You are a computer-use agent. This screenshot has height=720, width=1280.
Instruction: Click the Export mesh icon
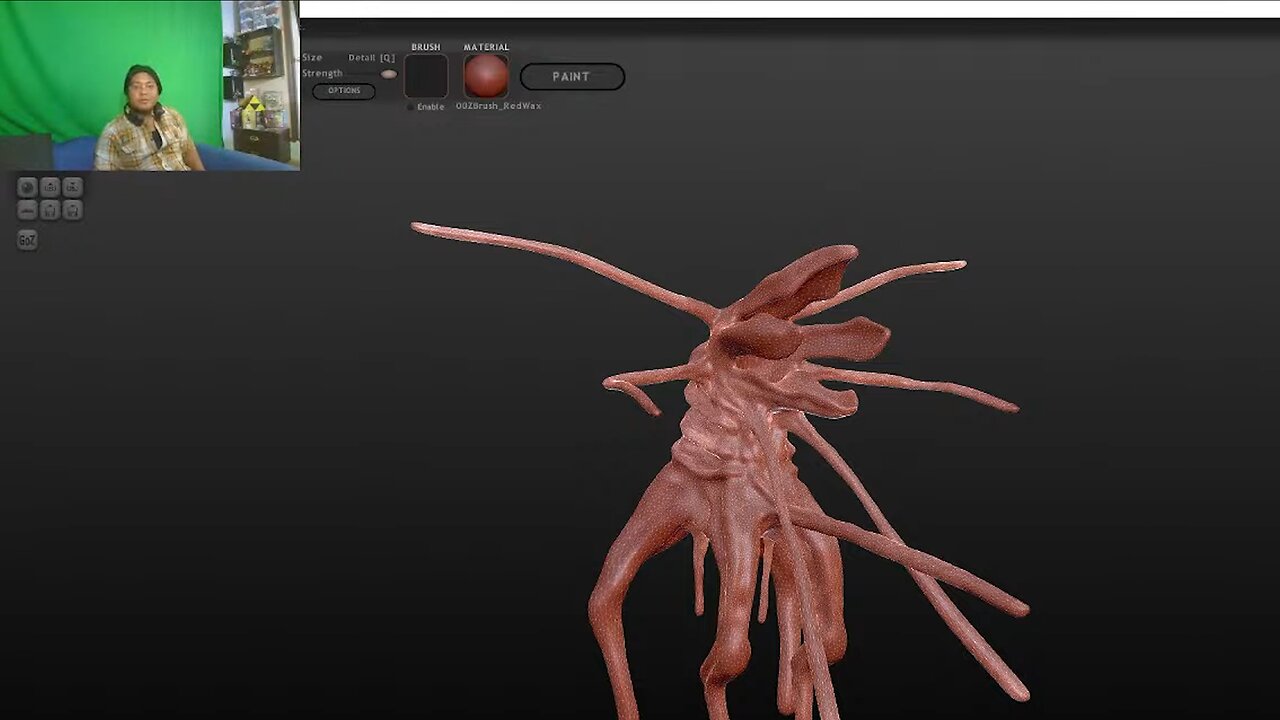coord(73,187)
